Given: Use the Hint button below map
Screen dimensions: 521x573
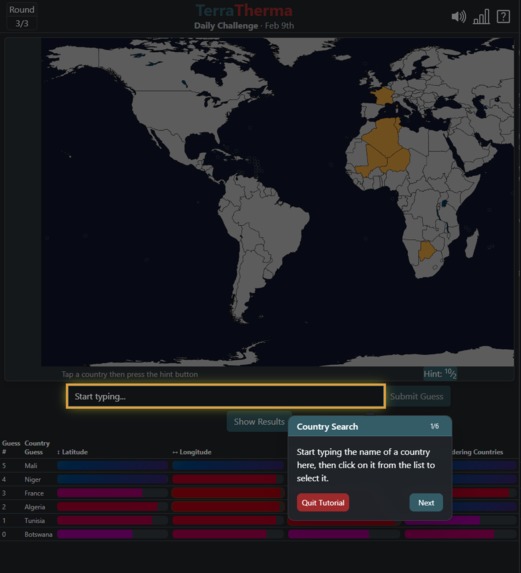Looking at the screenshot, I should 440,374.
